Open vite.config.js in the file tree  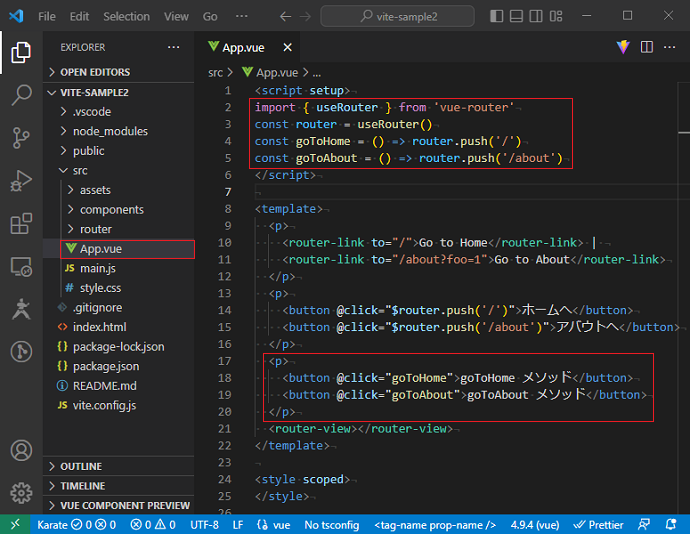[119, 405]
